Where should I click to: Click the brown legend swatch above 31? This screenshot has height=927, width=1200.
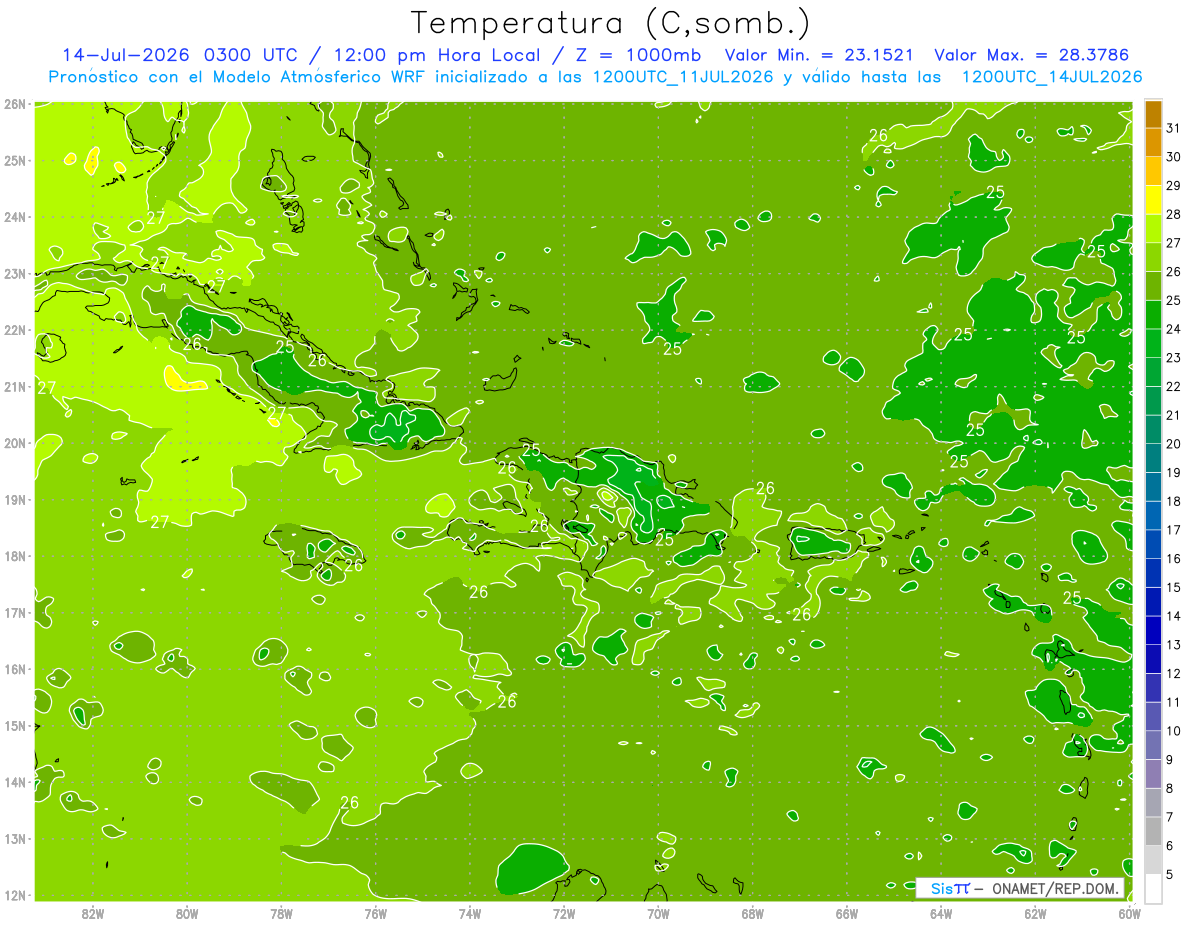1153,114
